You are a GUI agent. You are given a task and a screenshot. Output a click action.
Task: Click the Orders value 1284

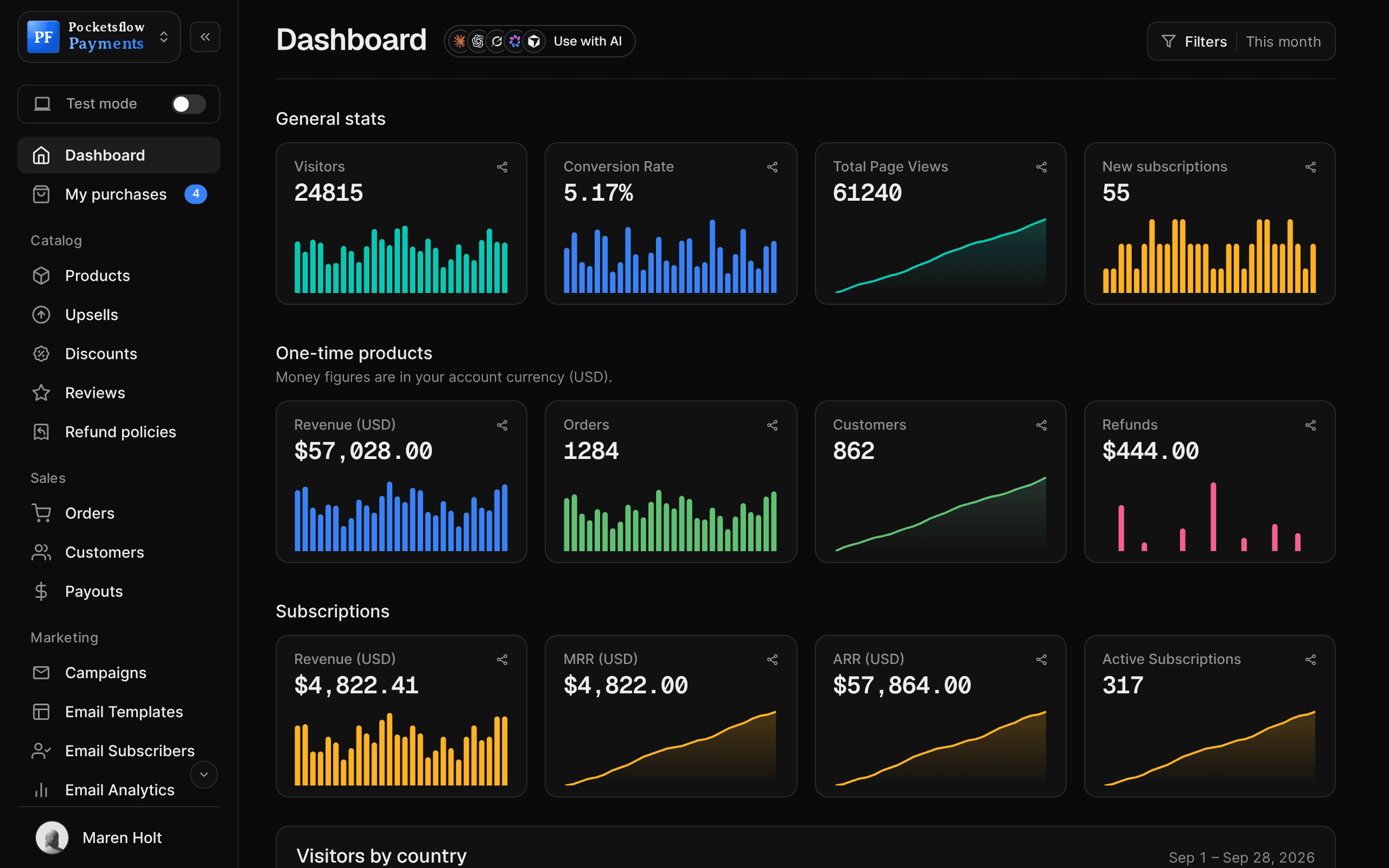tap(591, 451)
